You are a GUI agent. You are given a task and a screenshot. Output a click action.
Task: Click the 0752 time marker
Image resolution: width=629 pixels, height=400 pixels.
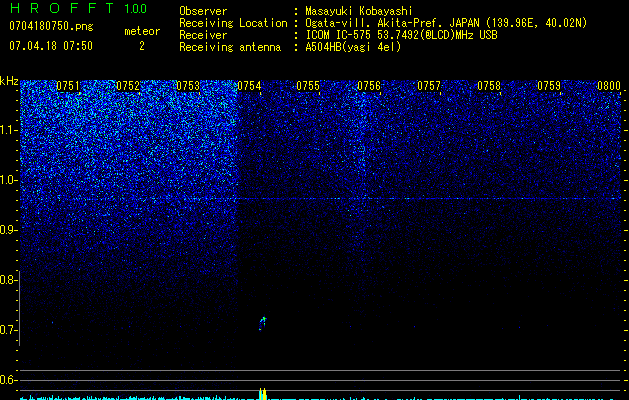128,86
